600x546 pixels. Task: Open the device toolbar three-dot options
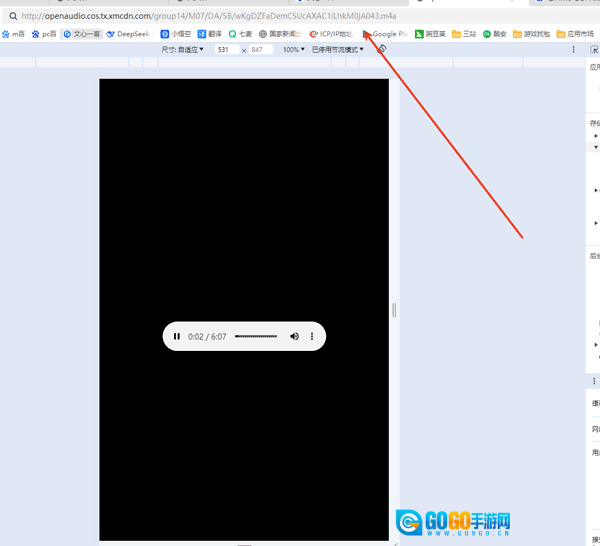[573, 49]
